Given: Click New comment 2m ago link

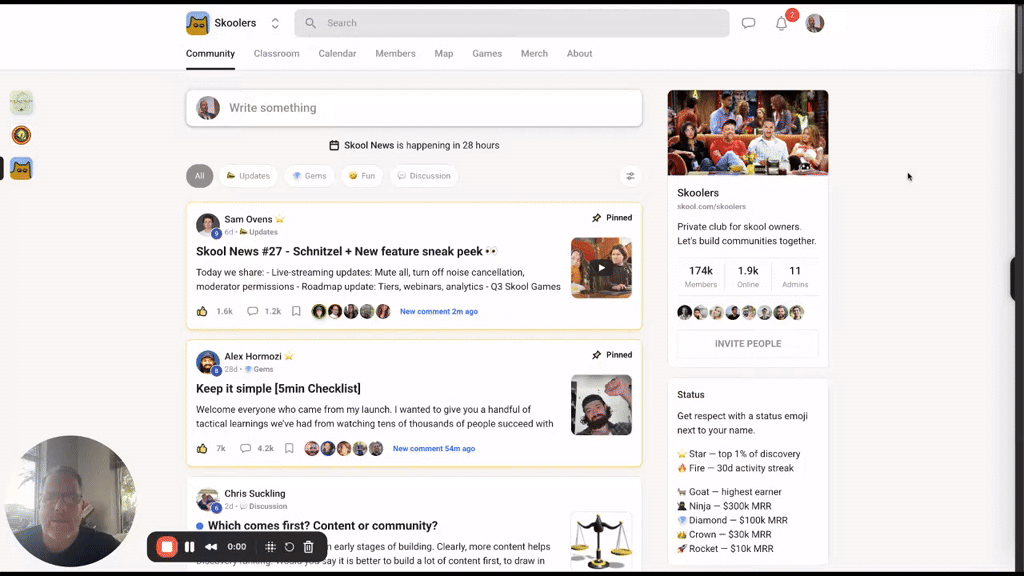Looking at the screenshot, I should 439,312.
